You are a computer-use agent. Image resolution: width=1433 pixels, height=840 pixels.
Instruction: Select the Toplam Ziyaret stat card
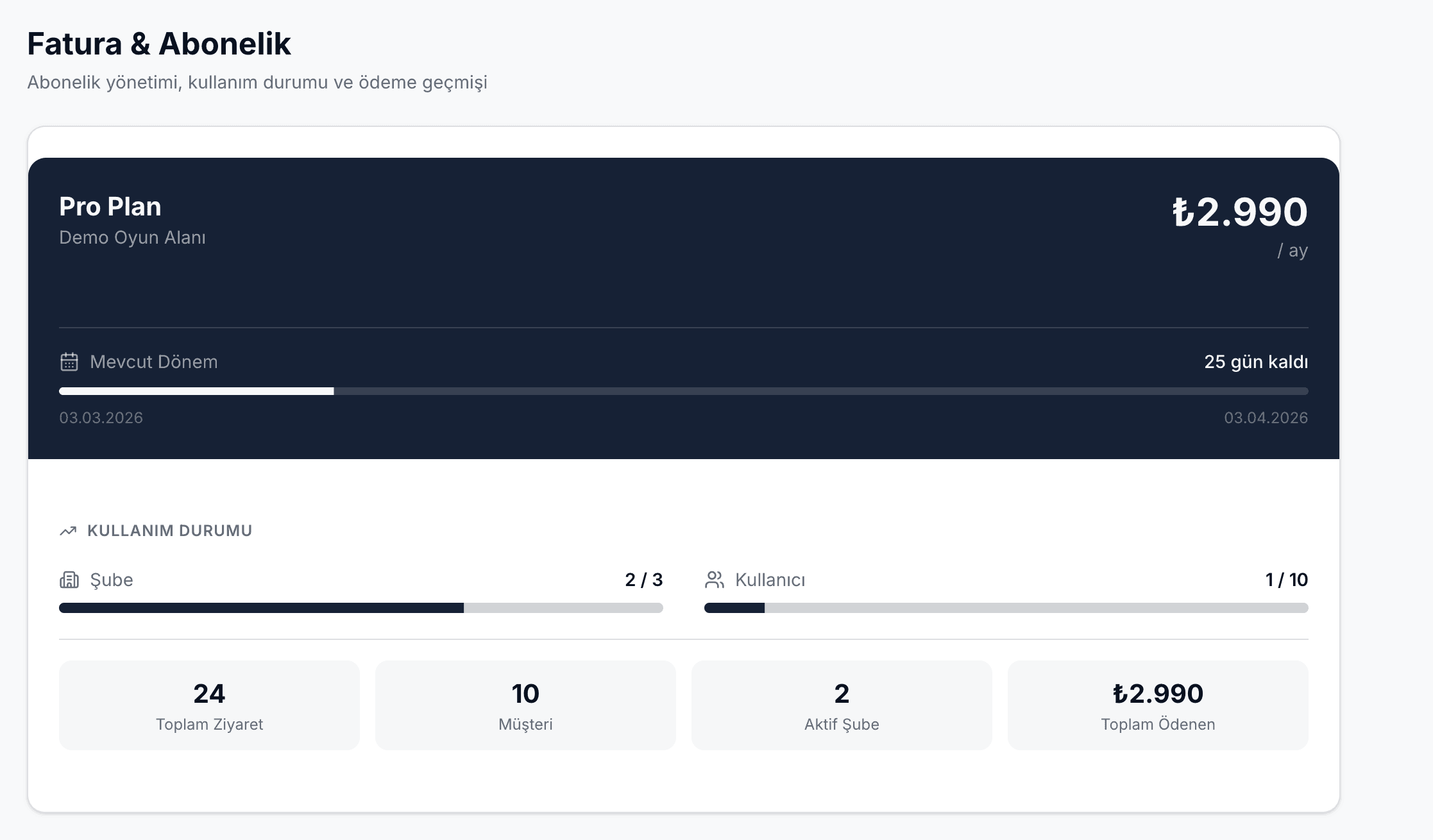pos(209,705)
